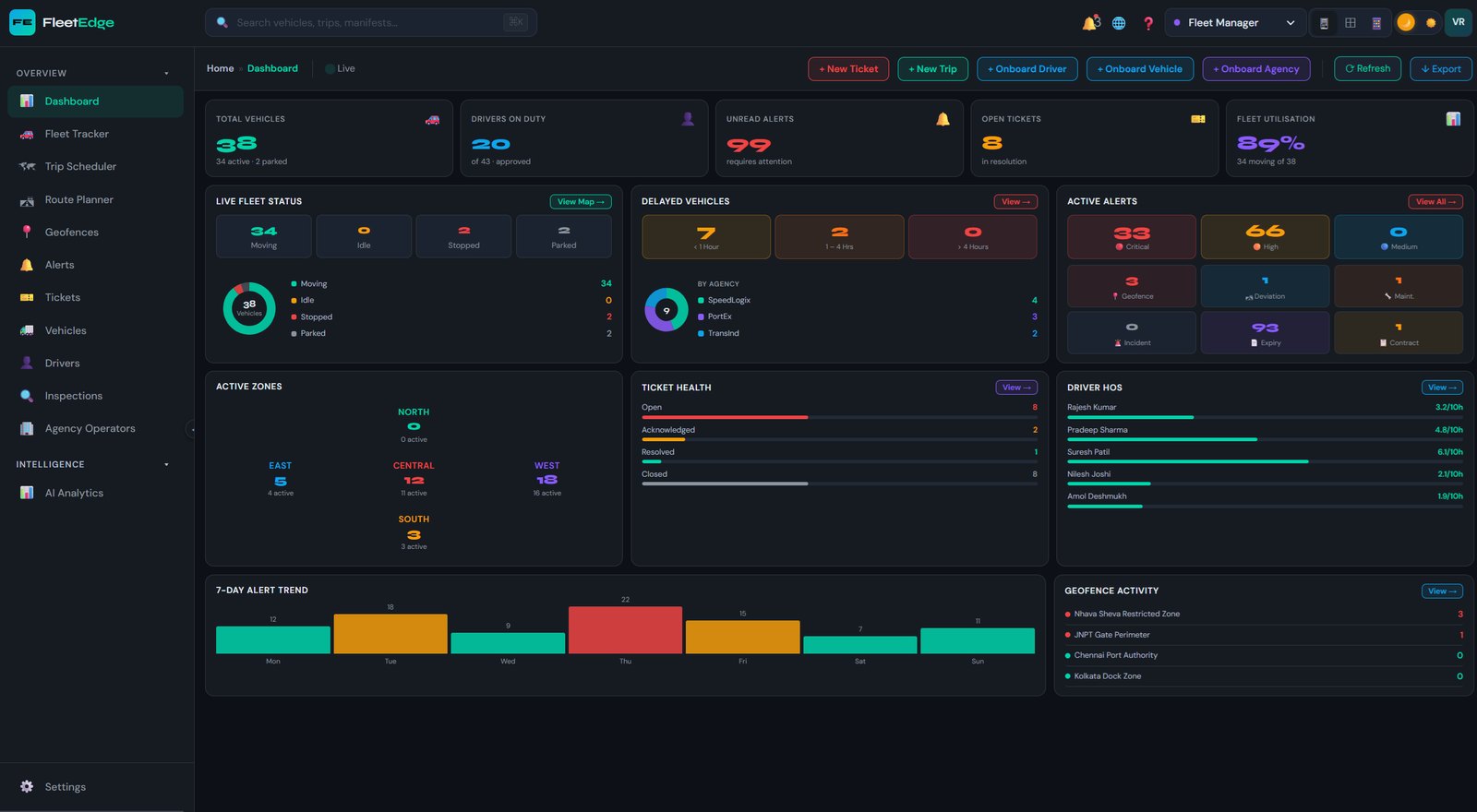Collapse the Intelligence sidebar section

coord(166,465)
